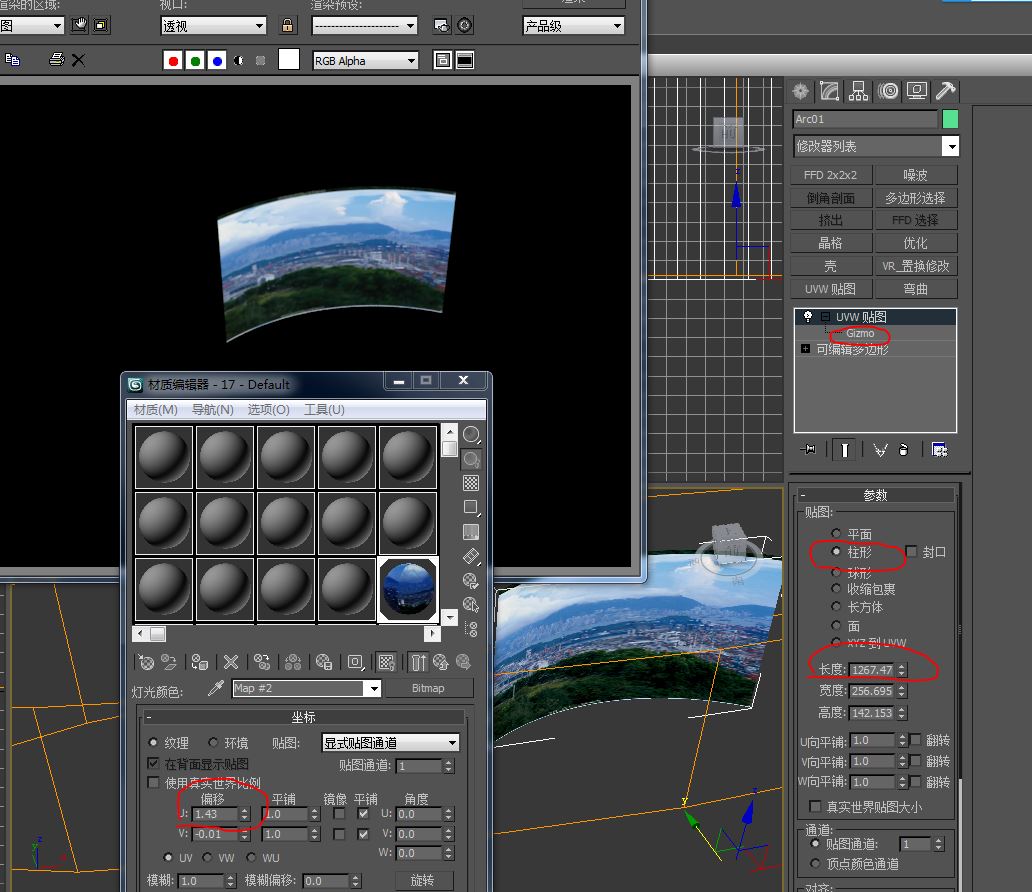Open the 工具(U) menu
The width and height of the screenshot is (1032, 892).
click(x=324, y=409)
